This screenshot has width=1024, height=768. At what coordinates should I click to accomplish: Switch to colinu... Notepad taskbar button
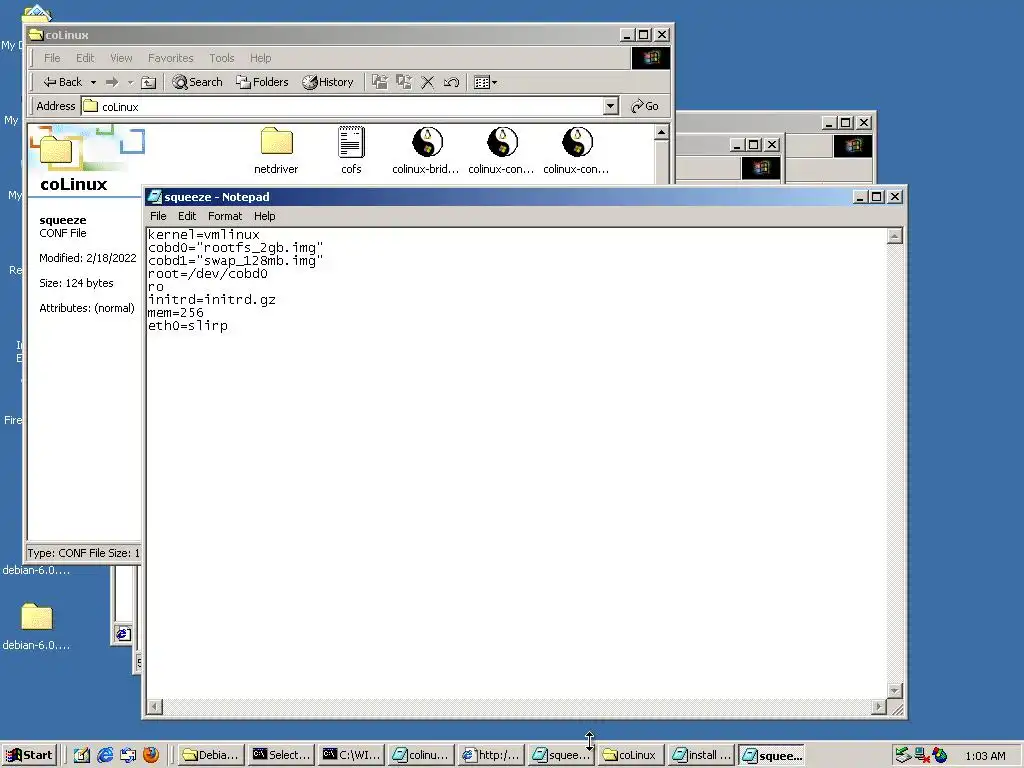click(421, 755)
